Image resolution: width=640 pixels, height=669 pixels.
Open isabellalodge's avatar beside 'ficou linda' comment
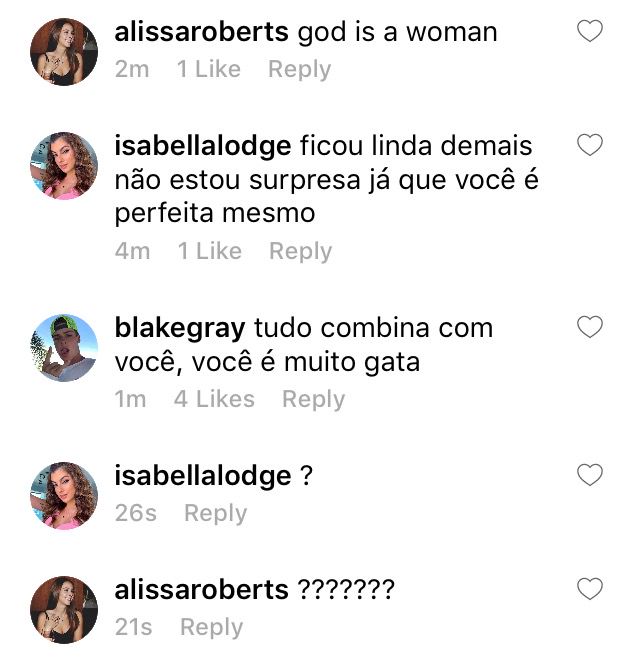(x=64, y=166)
